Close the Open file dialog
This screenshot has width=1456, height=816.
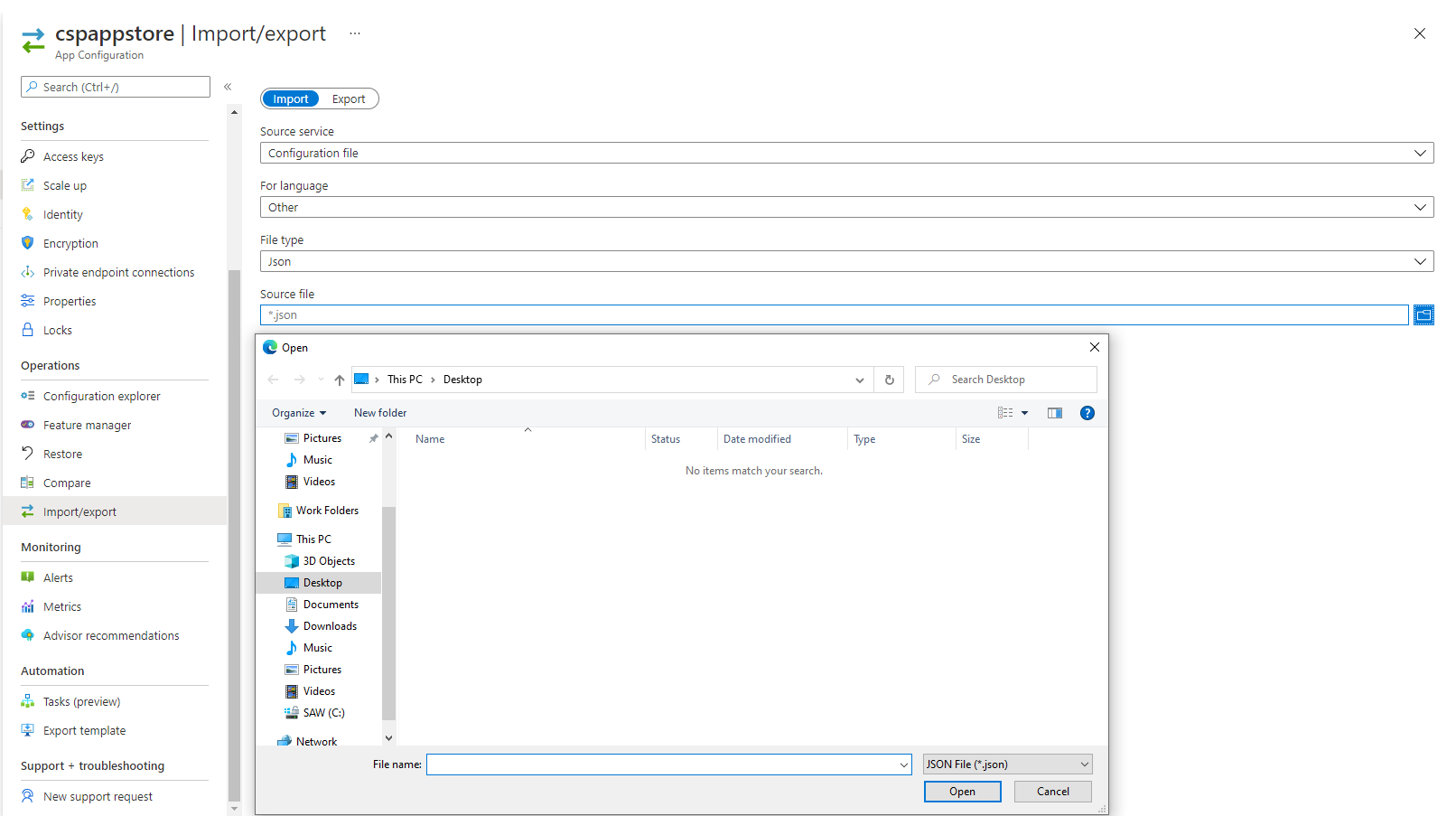click(x=1094, y=347)
